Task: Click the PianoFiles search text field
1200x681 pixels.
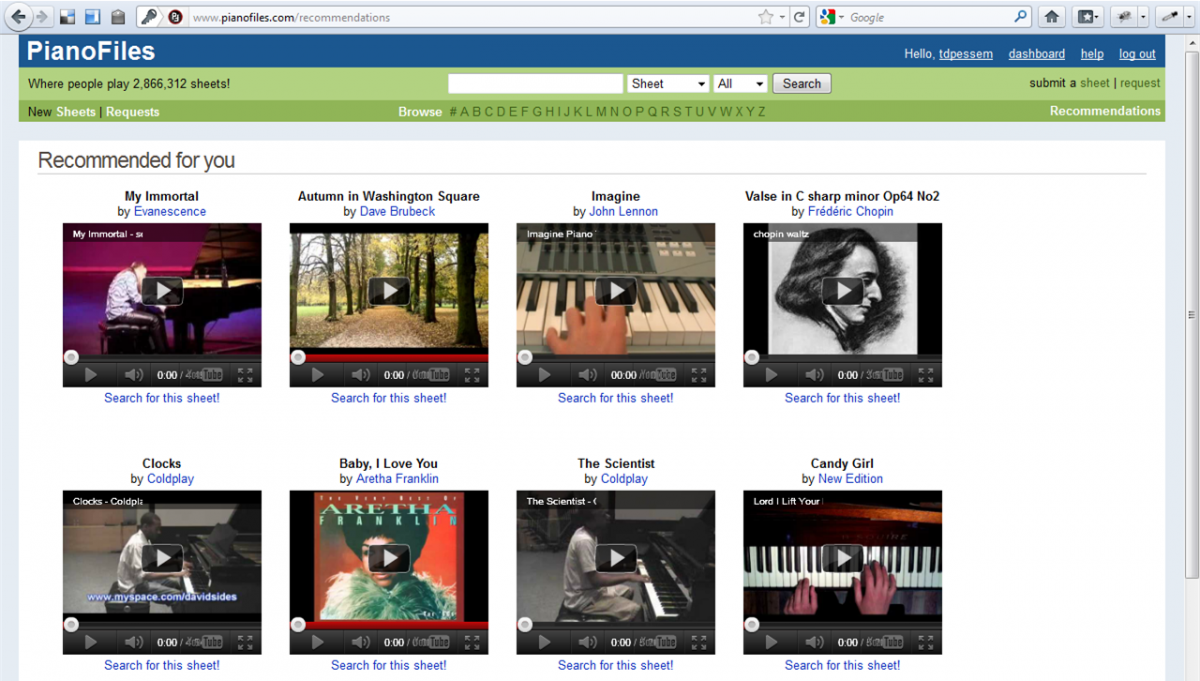Action: (x=536, y=84)
